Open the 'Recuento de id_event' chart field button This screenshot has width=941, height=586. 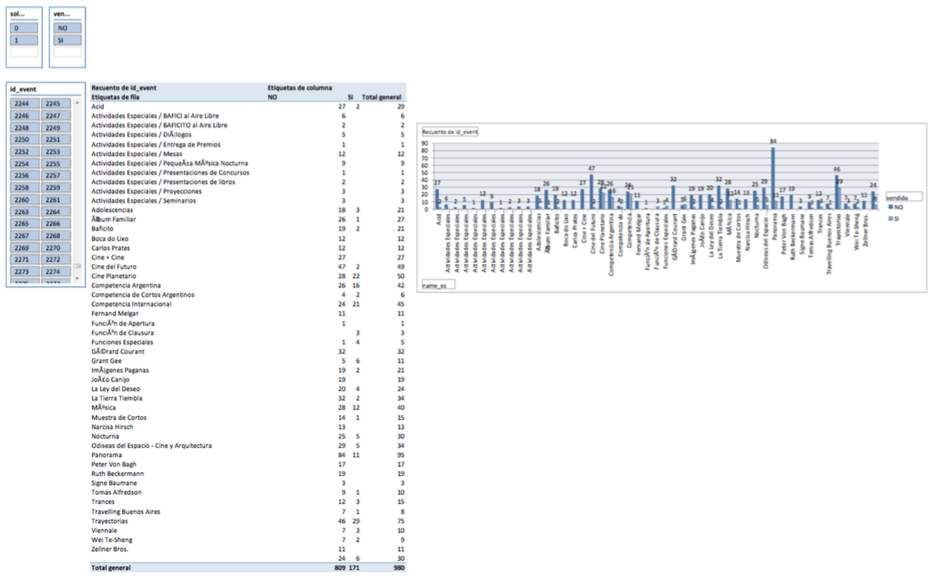(449, 131)
